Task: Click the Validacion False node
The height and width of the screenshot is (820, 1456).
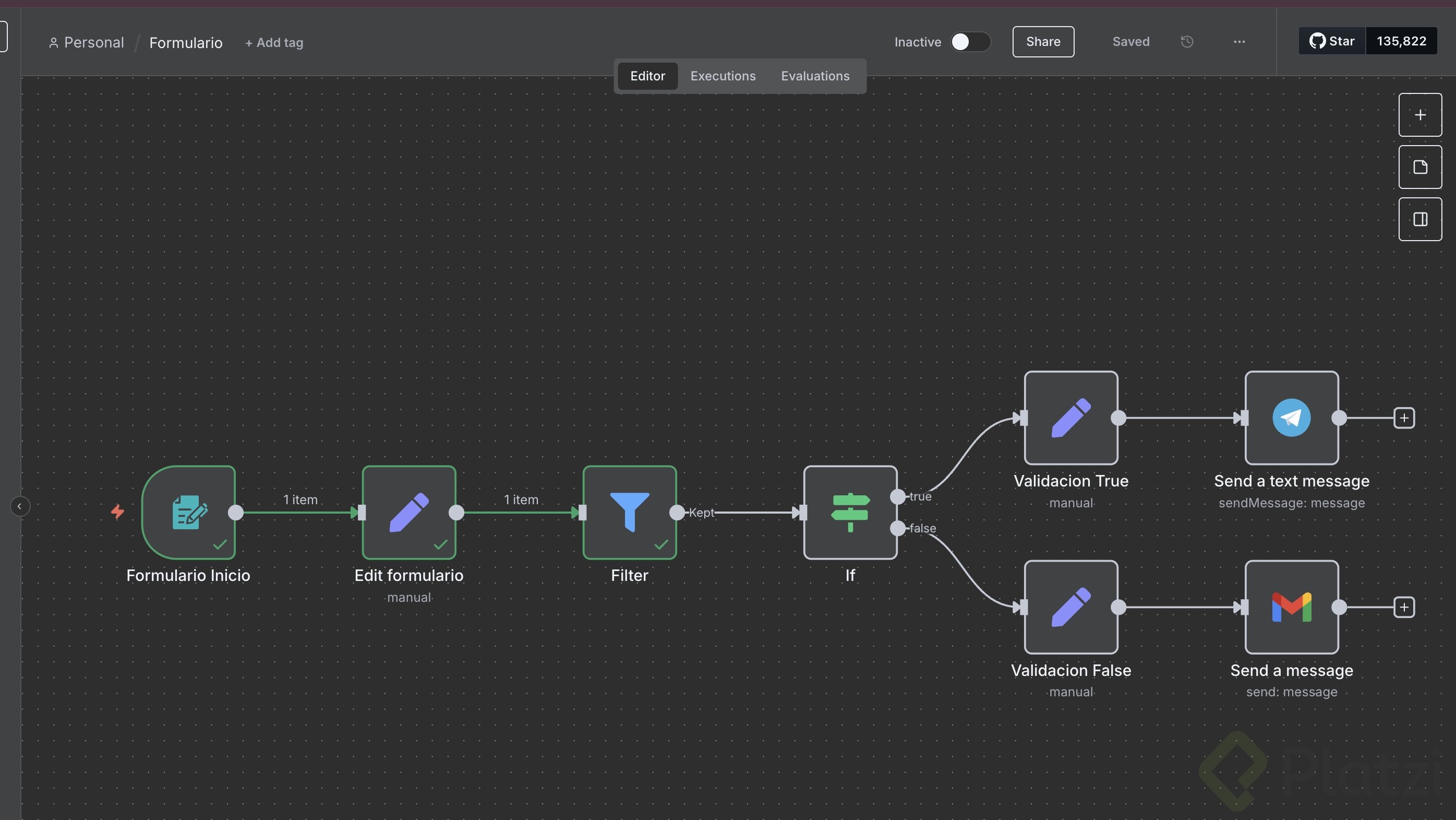Action: click(1070, 607)
